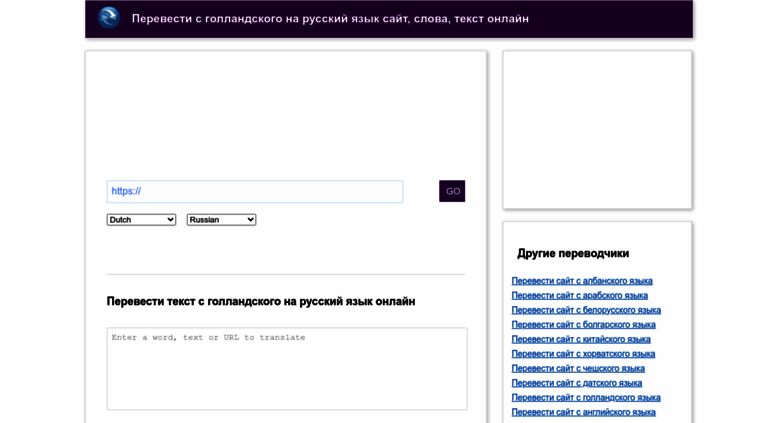Screen dimensions: 777x423
Task: Open link Перевести сайт с голландского языка
Action: pos(586,398)
